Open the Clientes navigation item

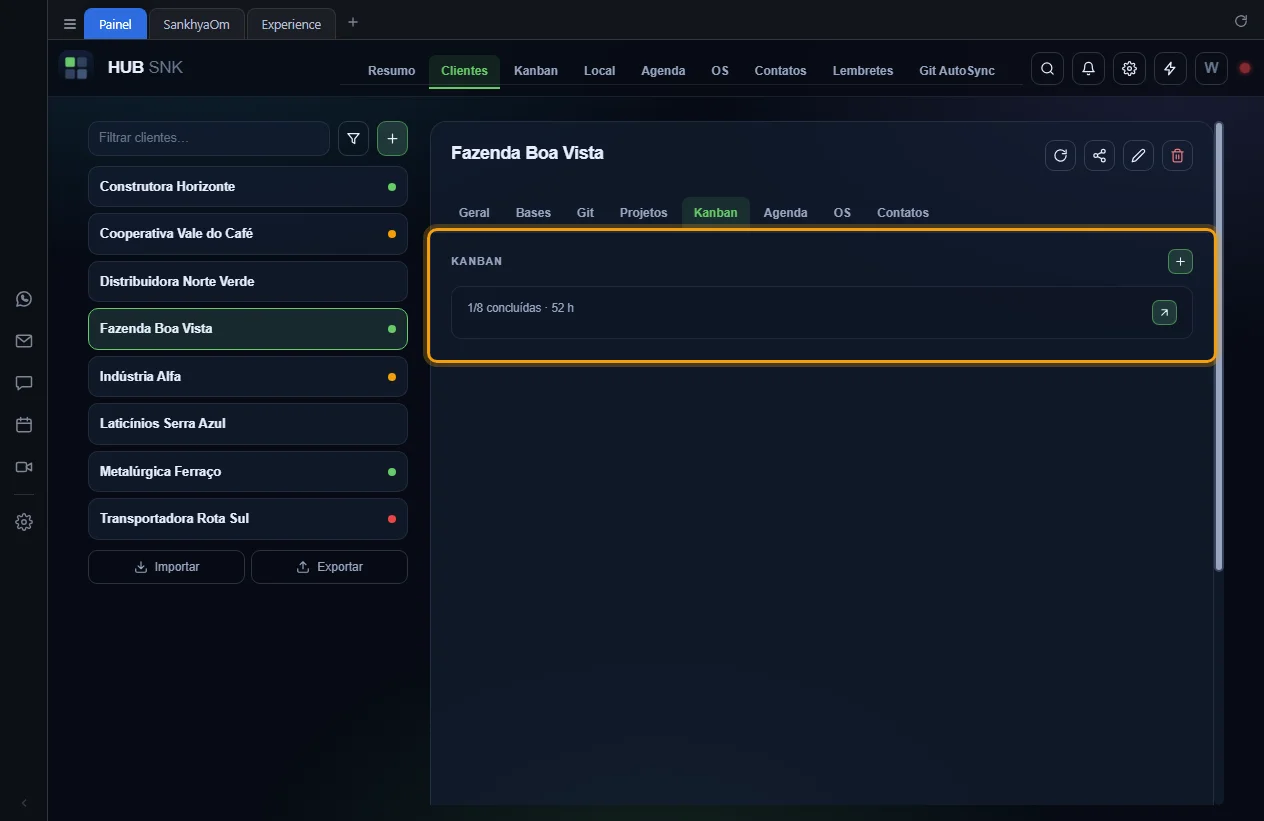(x=464, y=71)
